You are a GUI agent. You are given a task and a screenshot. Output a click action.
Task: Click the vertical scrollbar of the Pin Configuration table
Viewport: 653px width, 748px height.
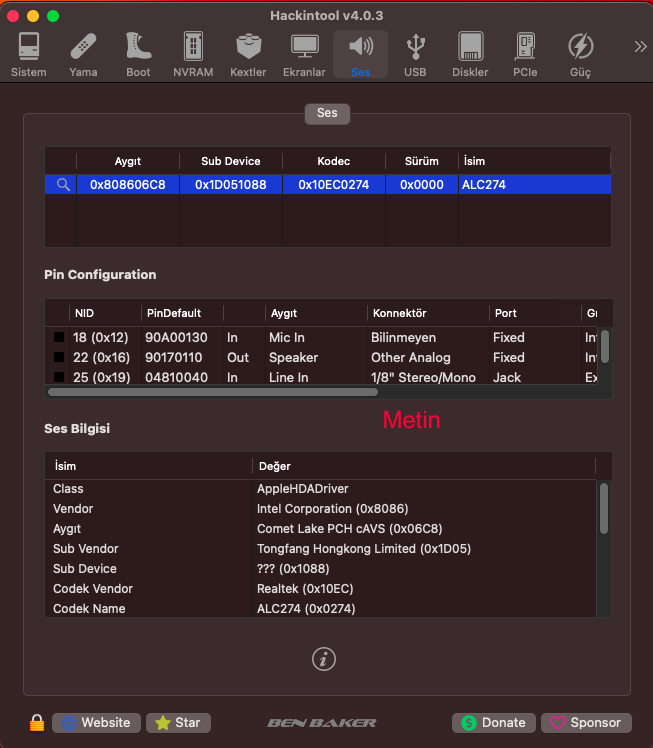tap(605, 347)
